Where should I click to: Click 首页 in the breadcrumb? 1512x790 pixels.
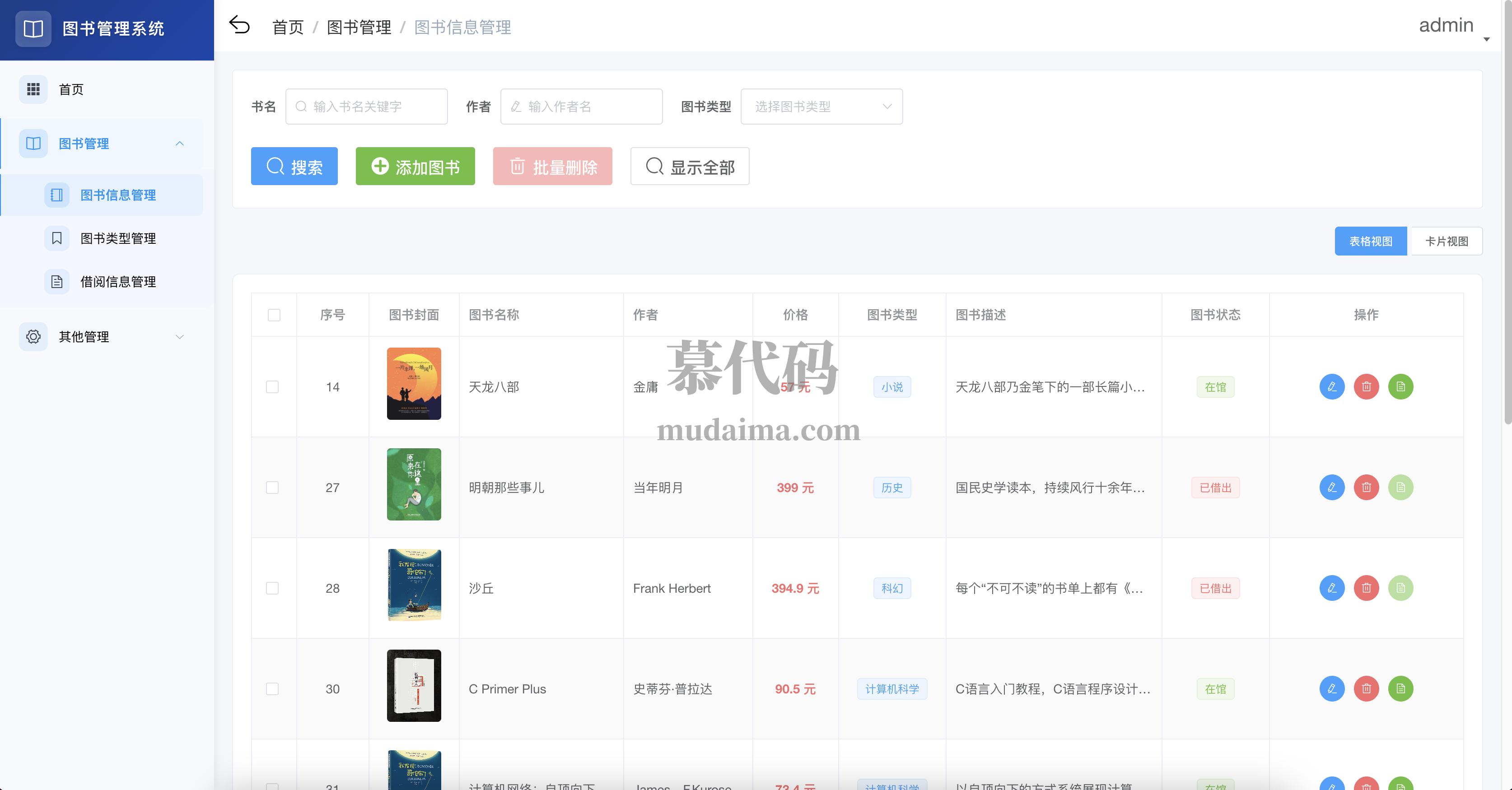(x=287, y=27)
